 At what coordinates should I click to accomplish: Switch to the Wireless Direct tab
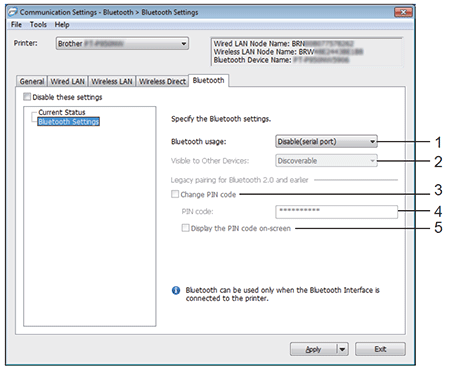(x=162, y=81)
